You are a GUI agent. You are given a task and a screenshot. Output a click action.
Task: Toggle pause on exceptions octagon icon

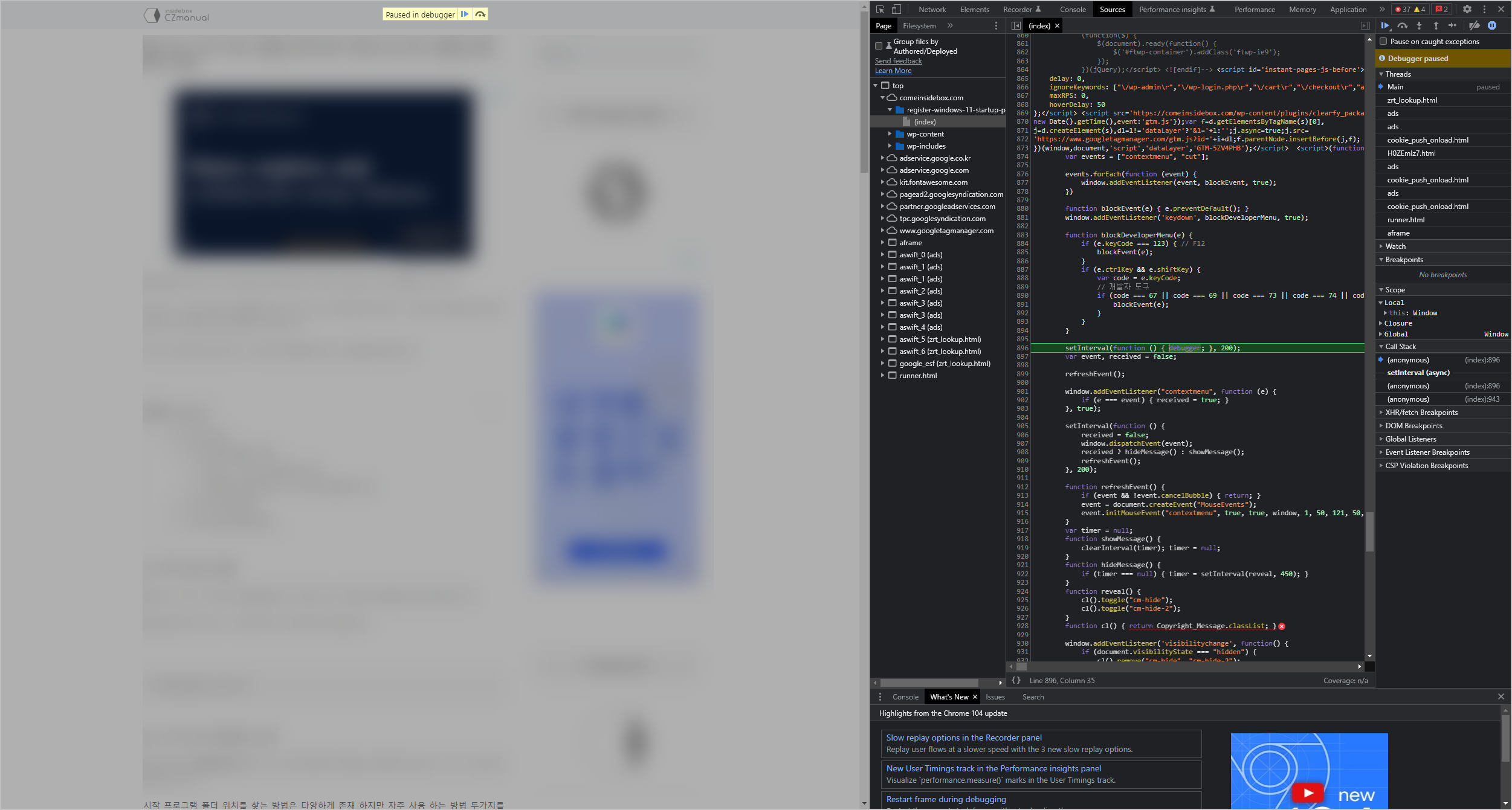[x=1492, y=25]
